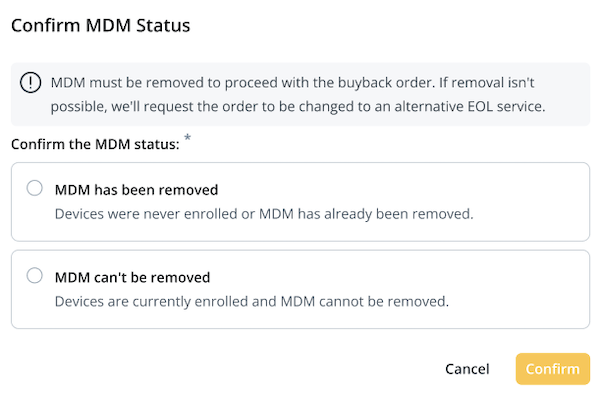Click 'MDM cannot be removed' phrase in description

pos(364,302)
